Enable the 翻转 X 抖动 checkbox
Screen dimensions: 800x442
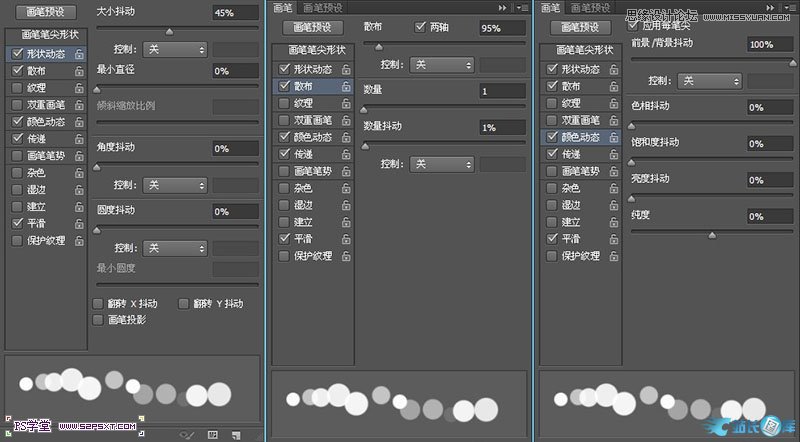[98, 303]
